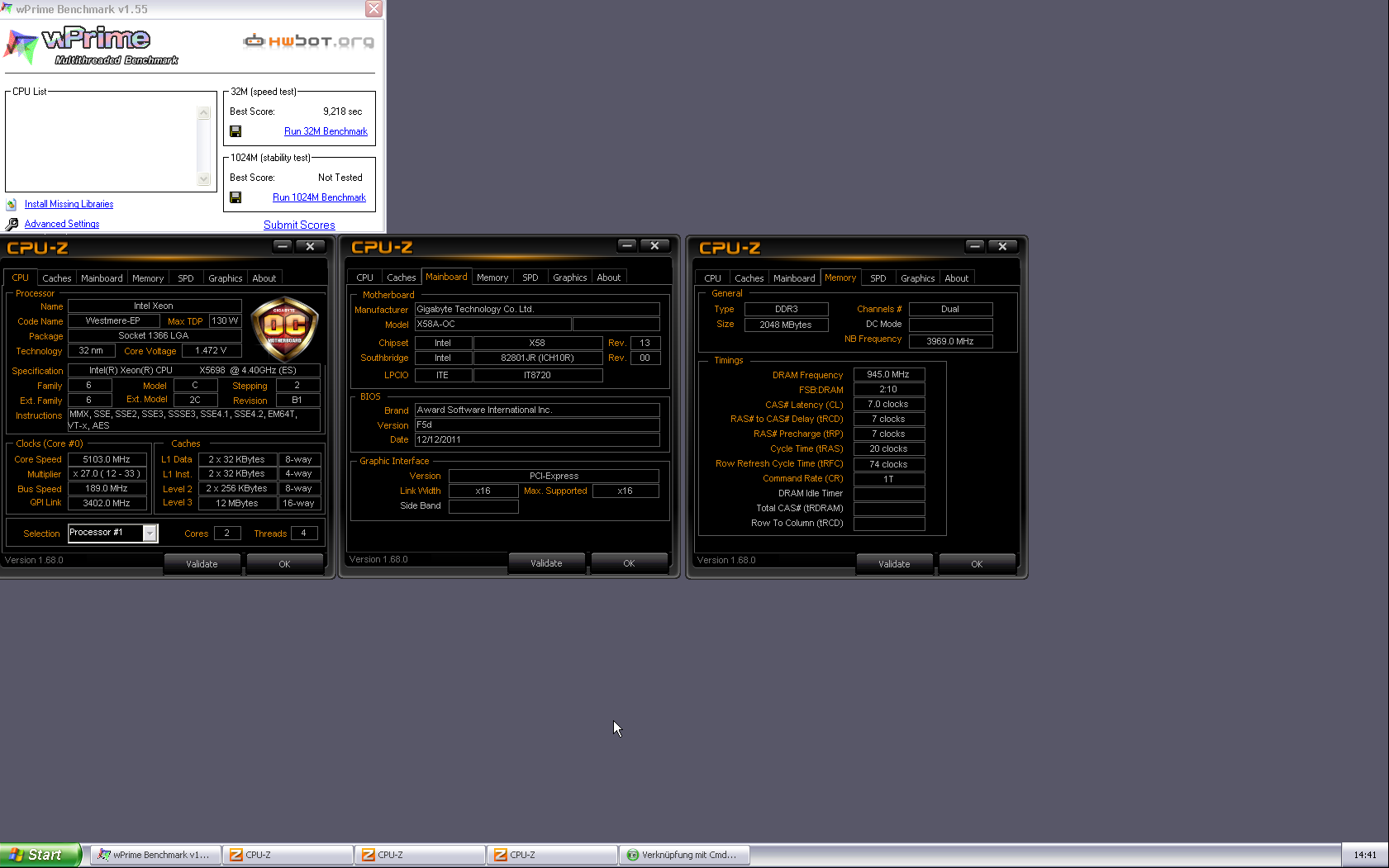Screen dimensions: 1389x868
Task: Open About tab in the Memory CPU-Z window
Action: [x=957, y=278]
